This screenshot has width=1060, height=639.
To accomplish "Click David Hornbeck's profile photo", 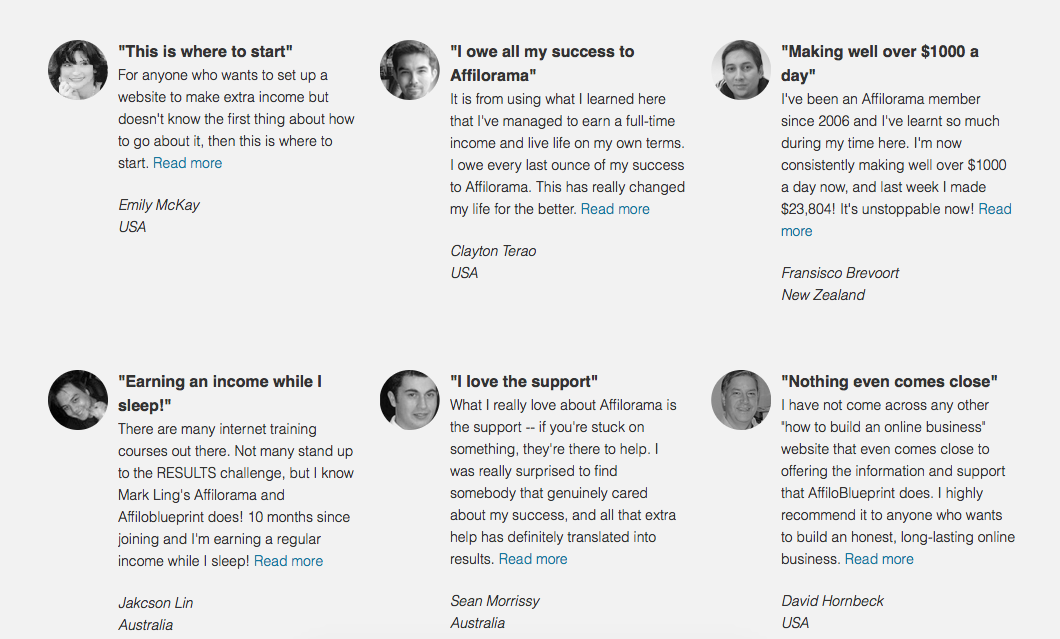I will pos(741,400).
